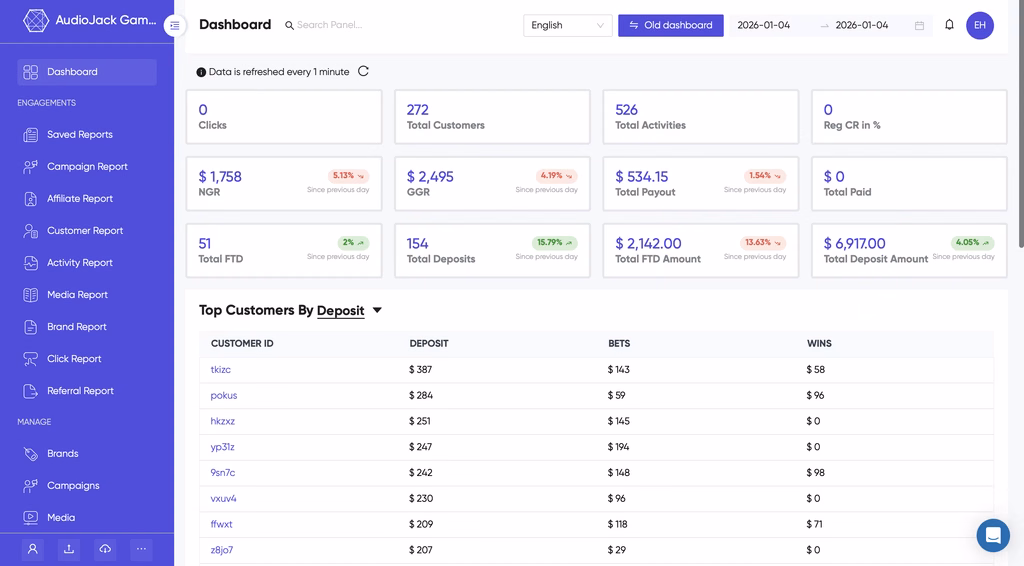This screenshot has width=1024, height=566.
Task: Set the end date field after arrow
Action: coord(862,25)
